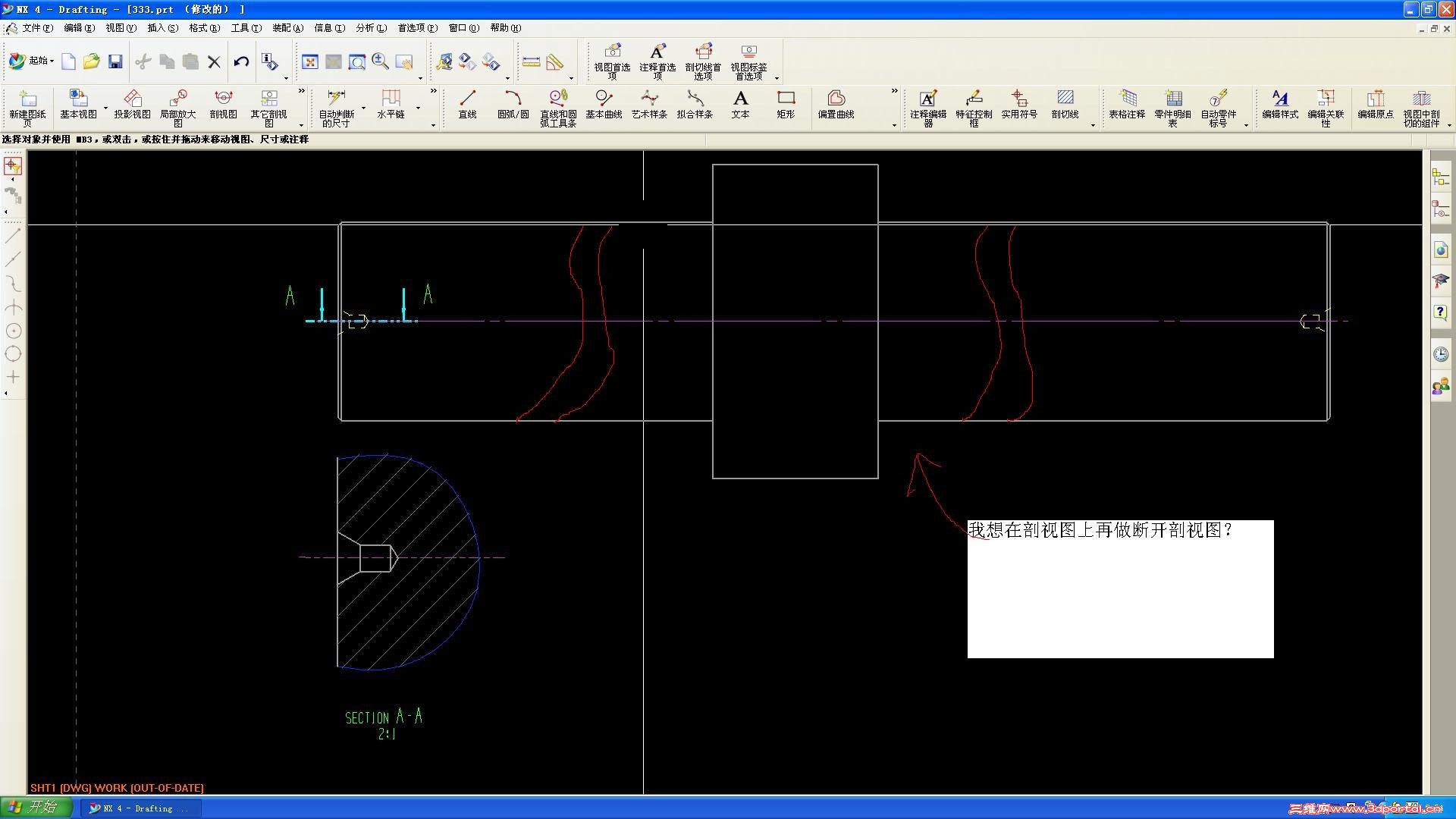Click the 局部放大图 detail view icon

pyautogui.click(x=177, y=105)
